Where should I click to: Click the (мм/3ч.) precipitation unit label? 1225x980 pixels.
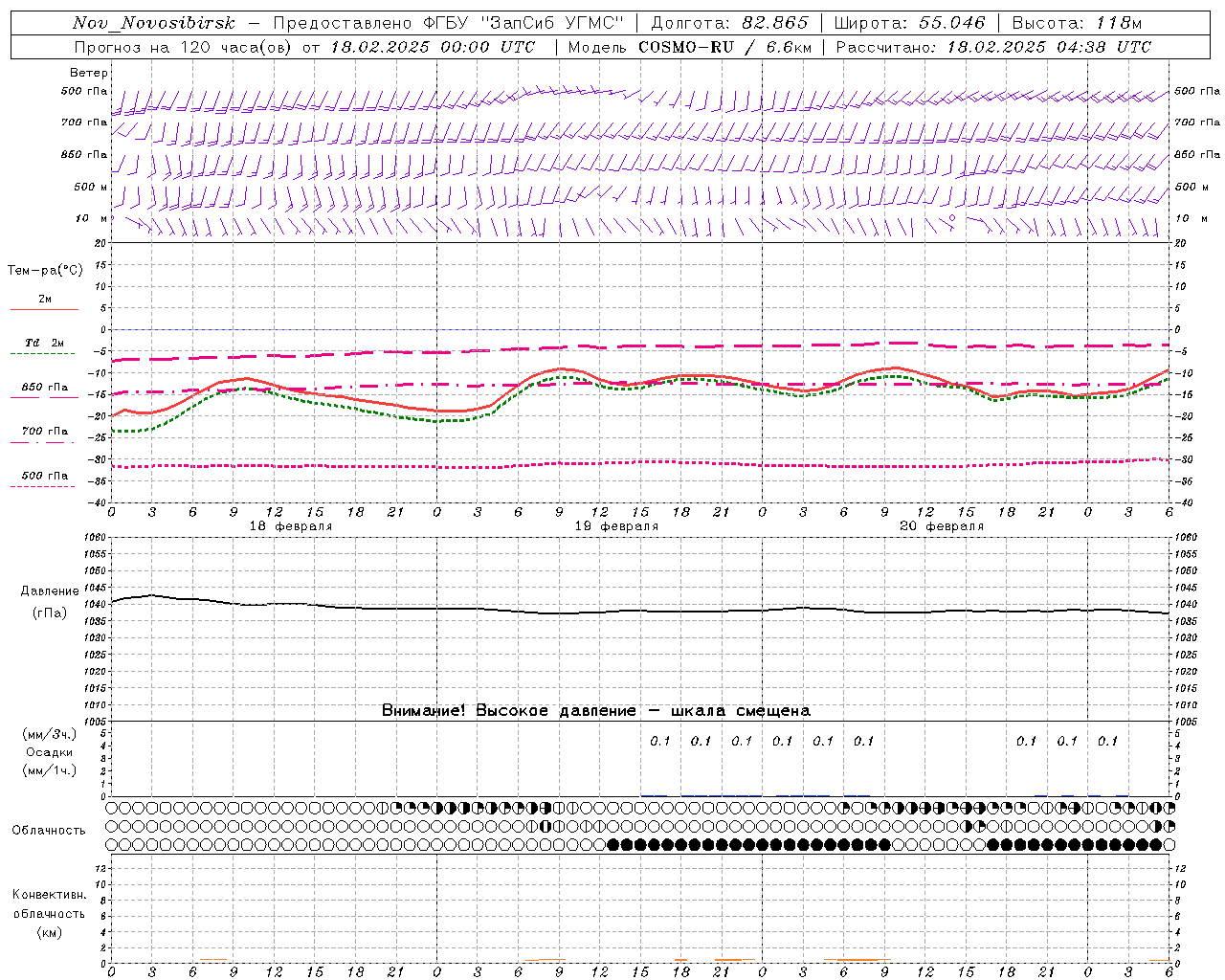49,734
